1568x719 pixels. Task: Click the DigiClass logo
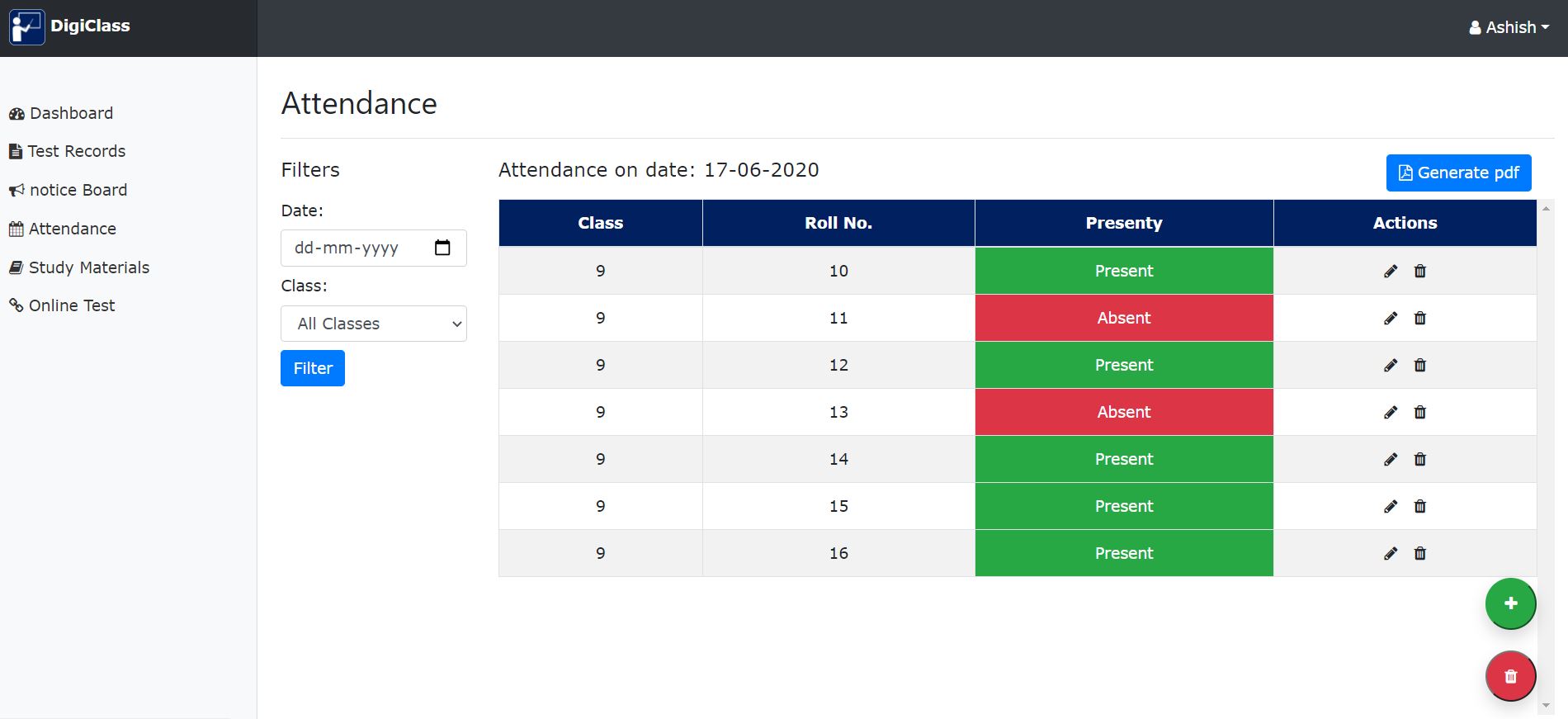click(x=27, y=27)
